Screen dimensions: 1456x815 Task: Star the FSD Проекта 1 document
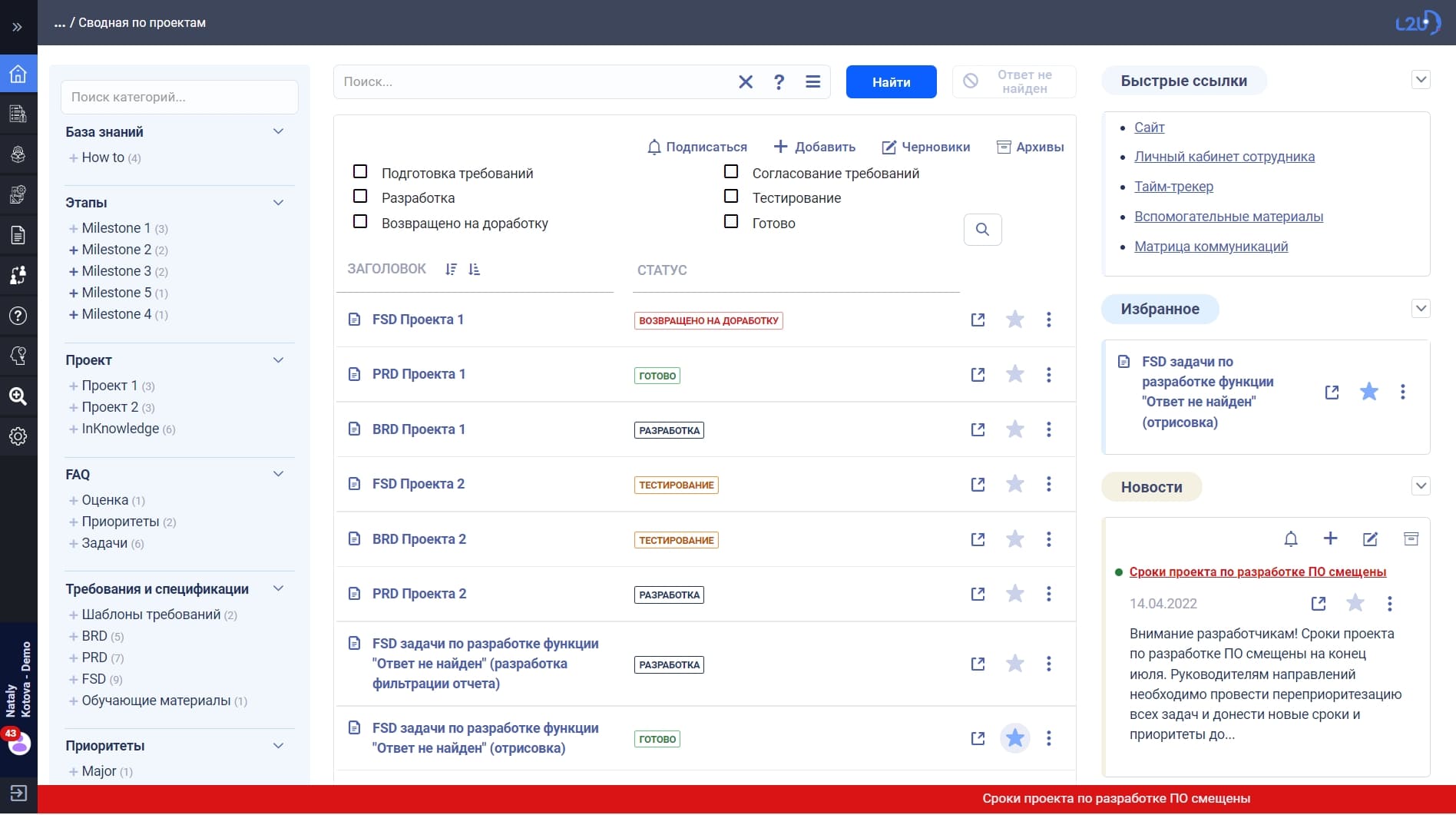(x=1014, y=320)
